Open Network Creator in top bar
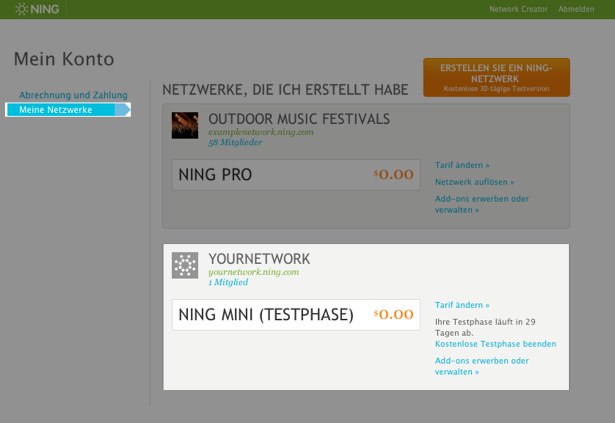Image resolution: width=615 pixels, height=423 pixels. pyautogui.click(x=518, y=9)
